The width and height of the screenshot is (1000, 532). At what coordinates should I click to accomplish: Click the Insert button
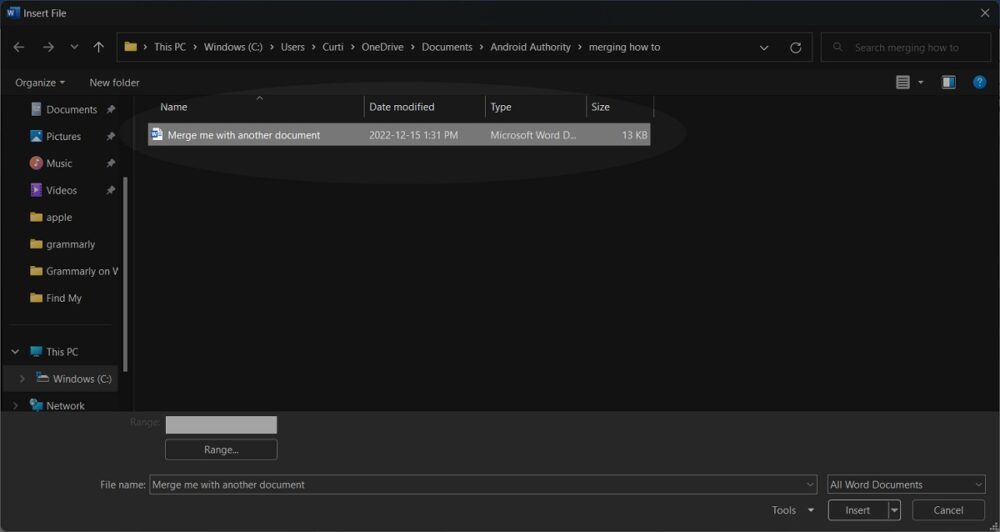point(858,510)
